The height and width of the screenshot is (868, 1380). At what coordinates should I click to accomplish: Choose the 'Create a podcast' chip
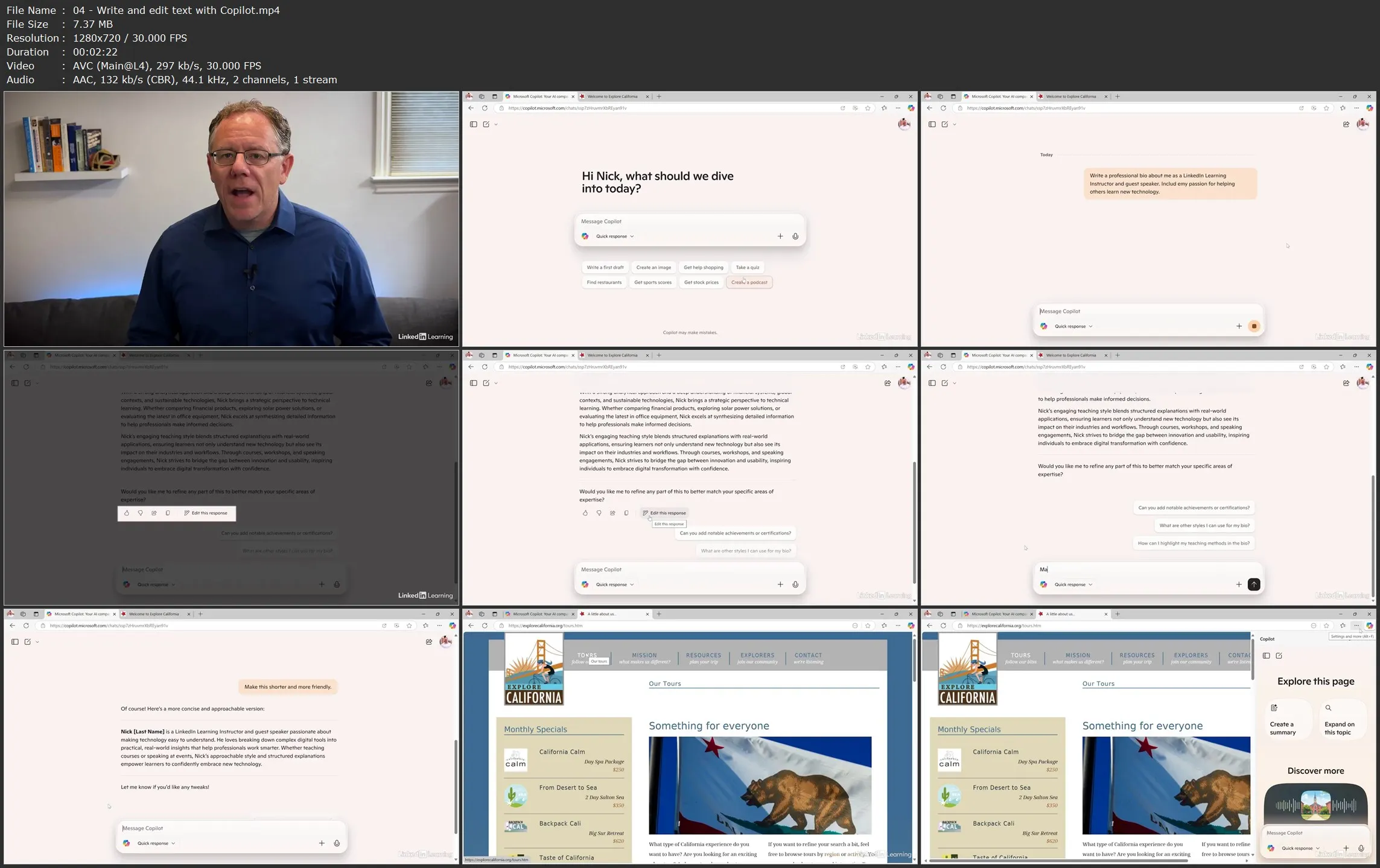click(749, 282)
